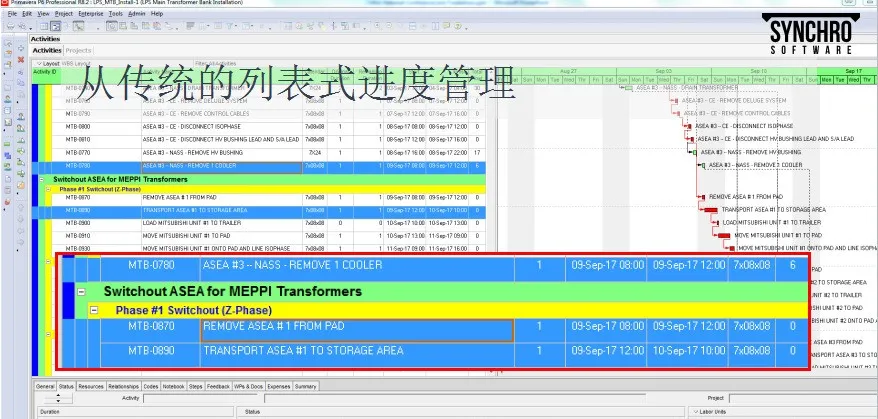Open the Tools menu

point(116,13)
